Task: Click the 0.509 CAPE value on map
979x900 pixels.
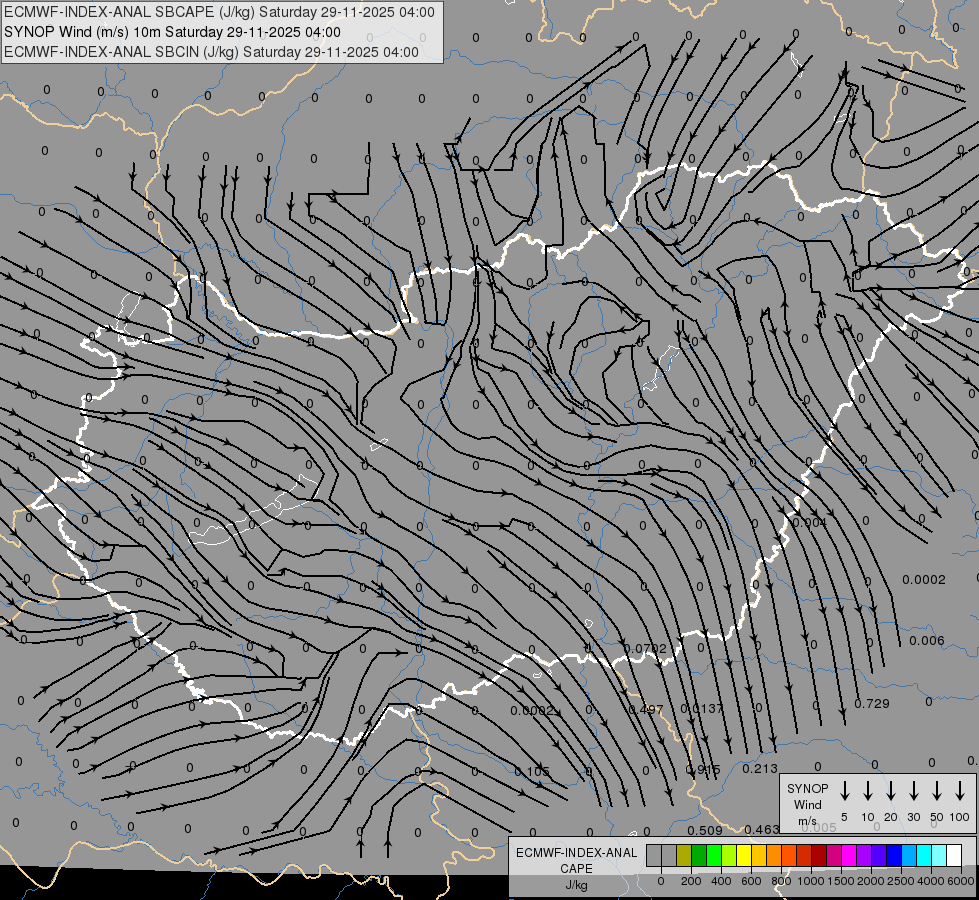Action: click(705, 830)
